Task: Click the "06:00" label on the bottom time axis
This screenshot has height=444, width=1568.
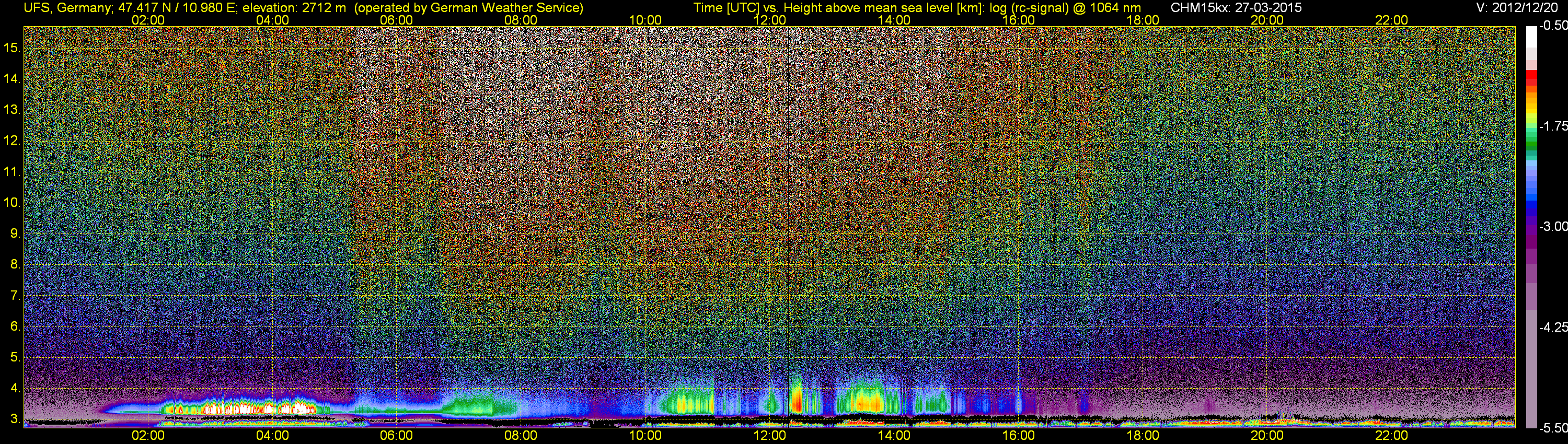Action: 396,436
